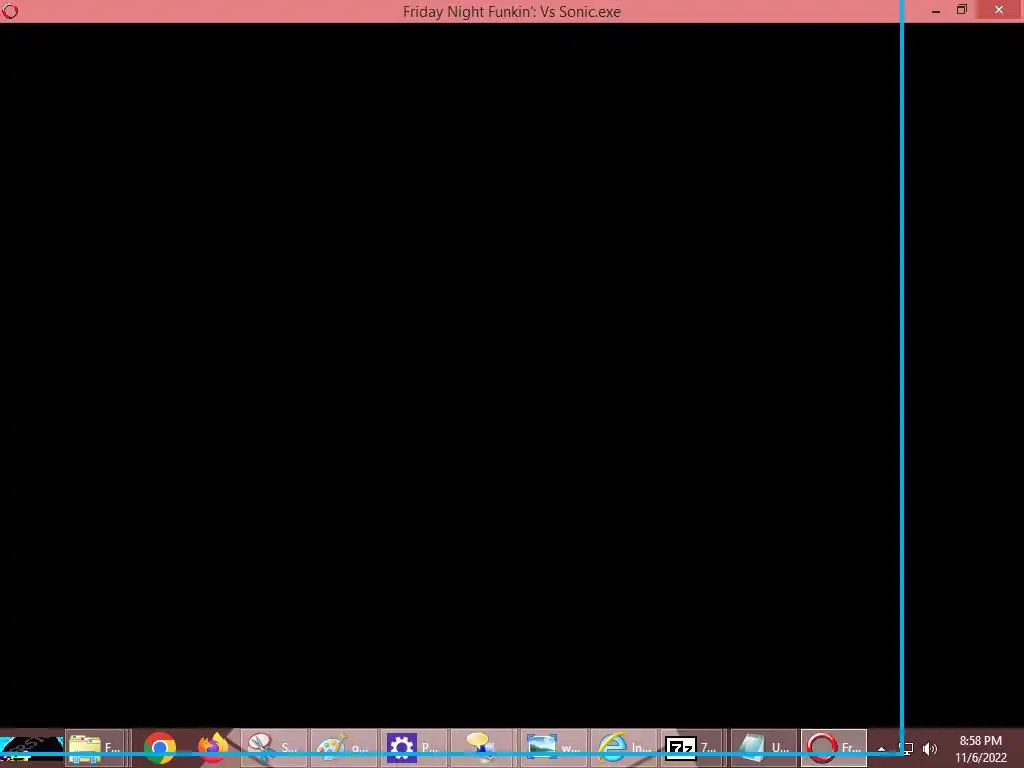Close the Vs Sonic.exe window
1024x768 pixels.
[x=999, y=10]
